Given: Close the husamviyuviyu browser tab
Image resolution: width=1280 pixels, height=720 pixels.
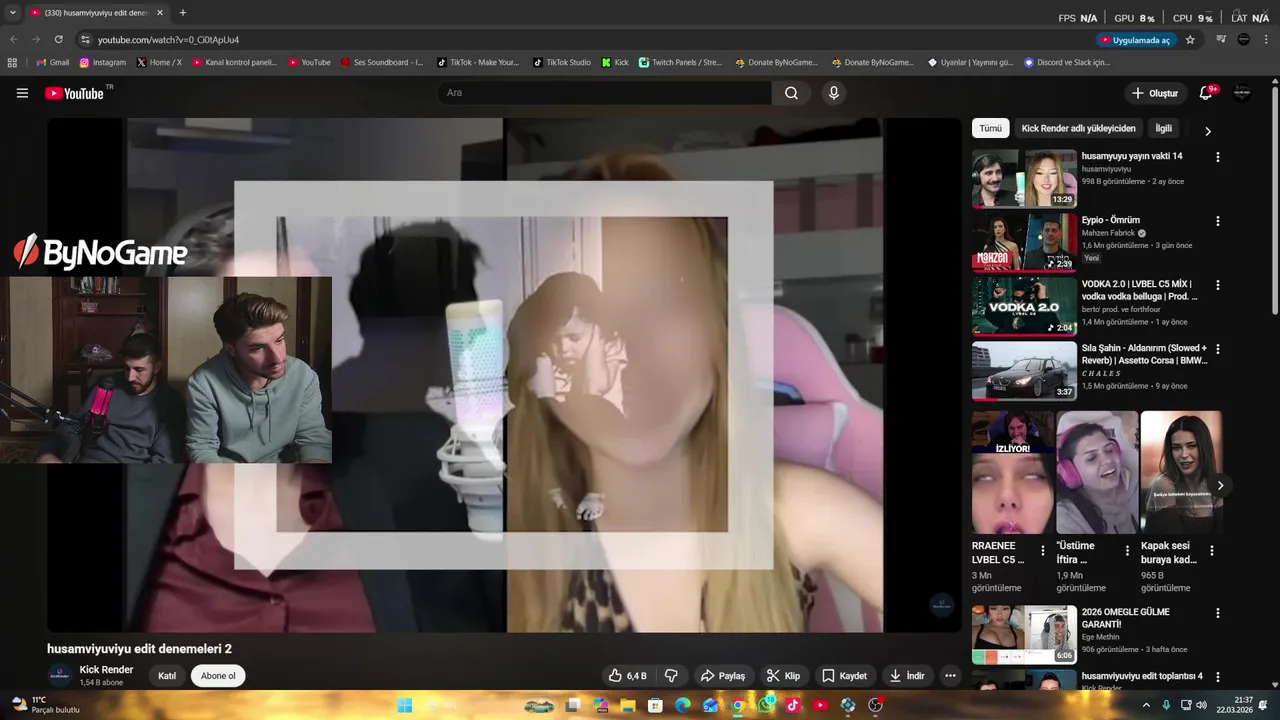Looking at the screenshot, I should click(160, 13).
